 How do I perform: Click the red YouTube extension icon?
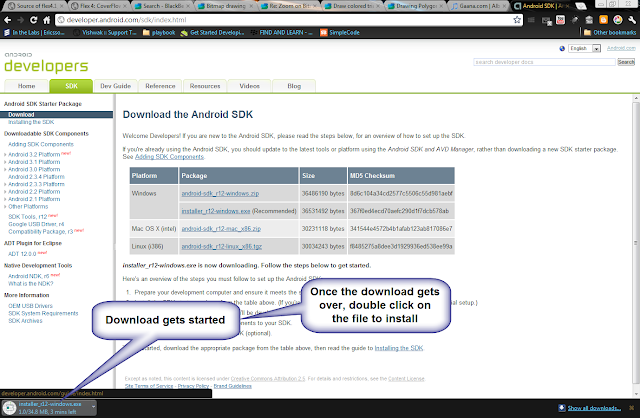(560, 20)
